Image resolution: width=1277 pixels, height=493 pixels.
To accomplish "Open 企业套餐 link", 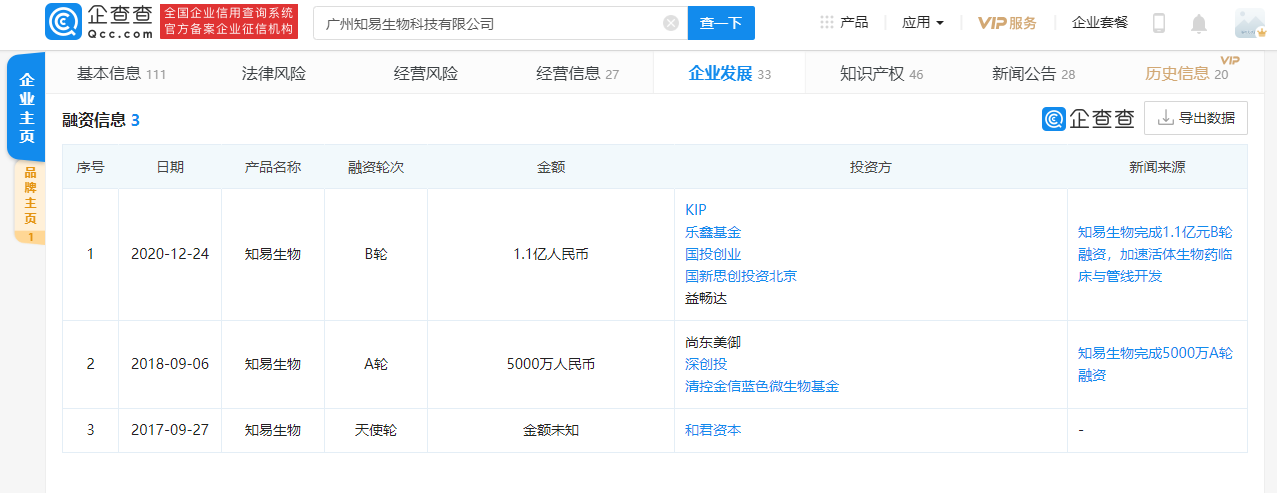I will tap(1100, 23).
